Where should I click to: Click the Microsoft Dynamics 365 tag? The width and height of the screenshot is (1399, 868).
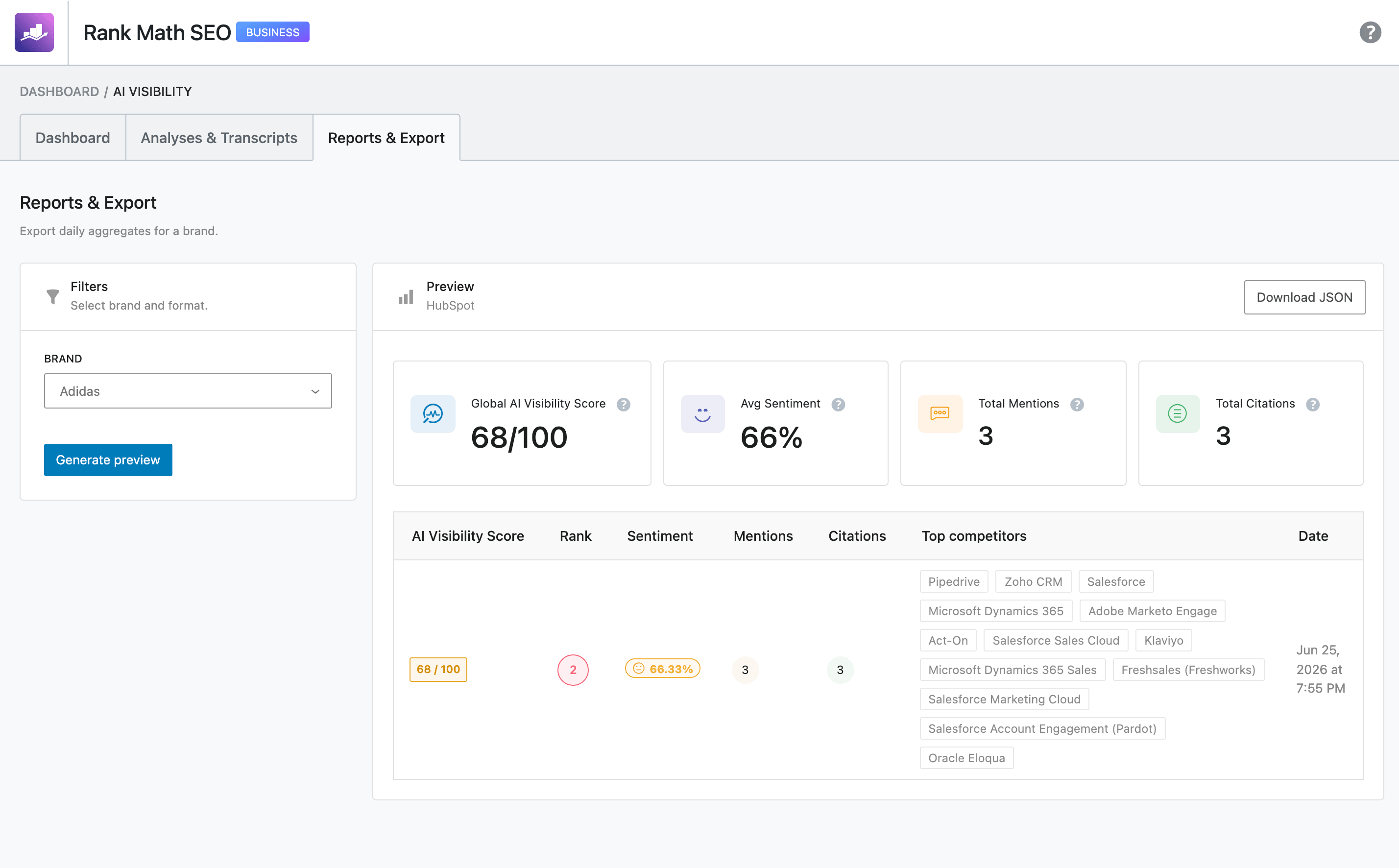(x=995, y=611)
